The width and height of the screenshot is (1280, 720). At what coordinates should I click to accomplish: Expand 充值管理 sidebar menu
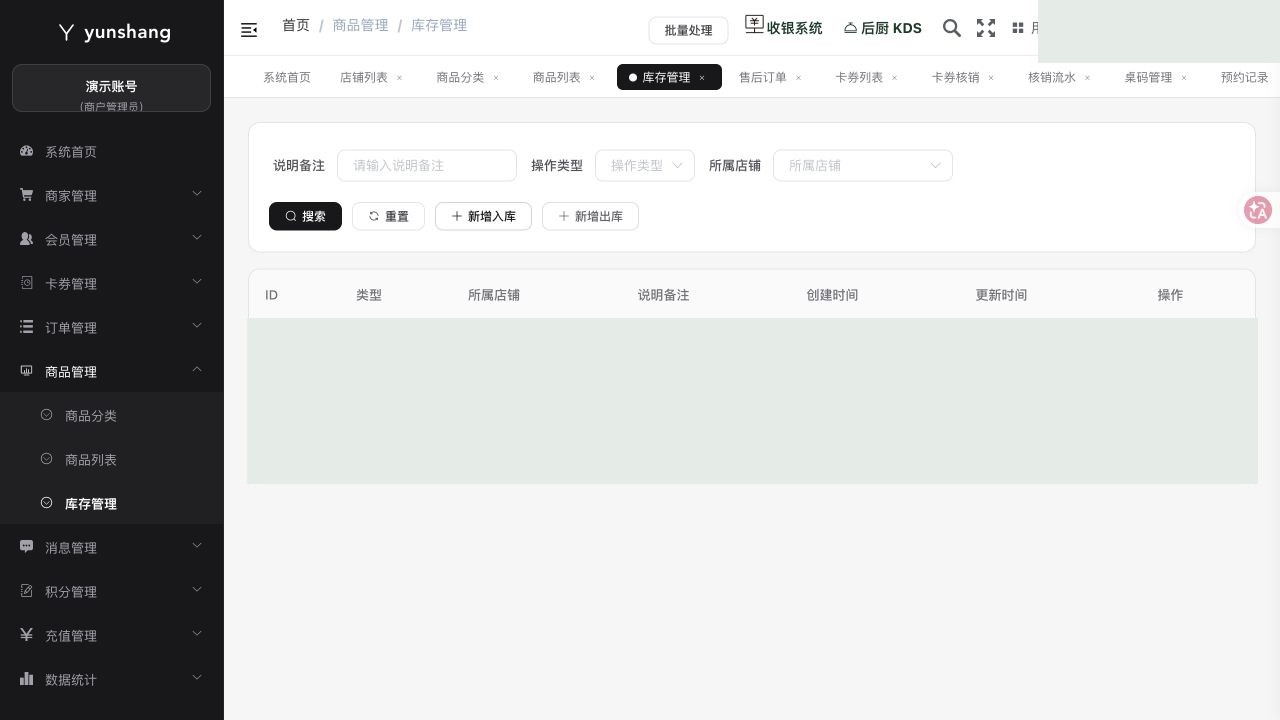tap(112, 636)
